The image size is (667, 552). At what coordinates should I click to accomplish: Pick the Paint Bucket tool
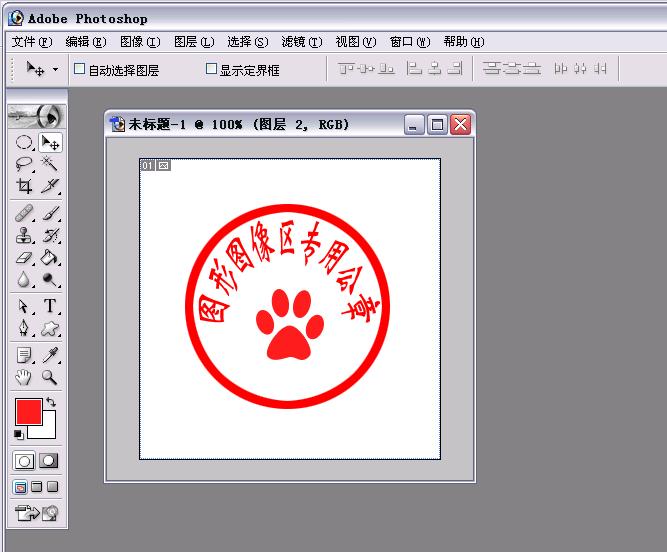click(49, 259)
